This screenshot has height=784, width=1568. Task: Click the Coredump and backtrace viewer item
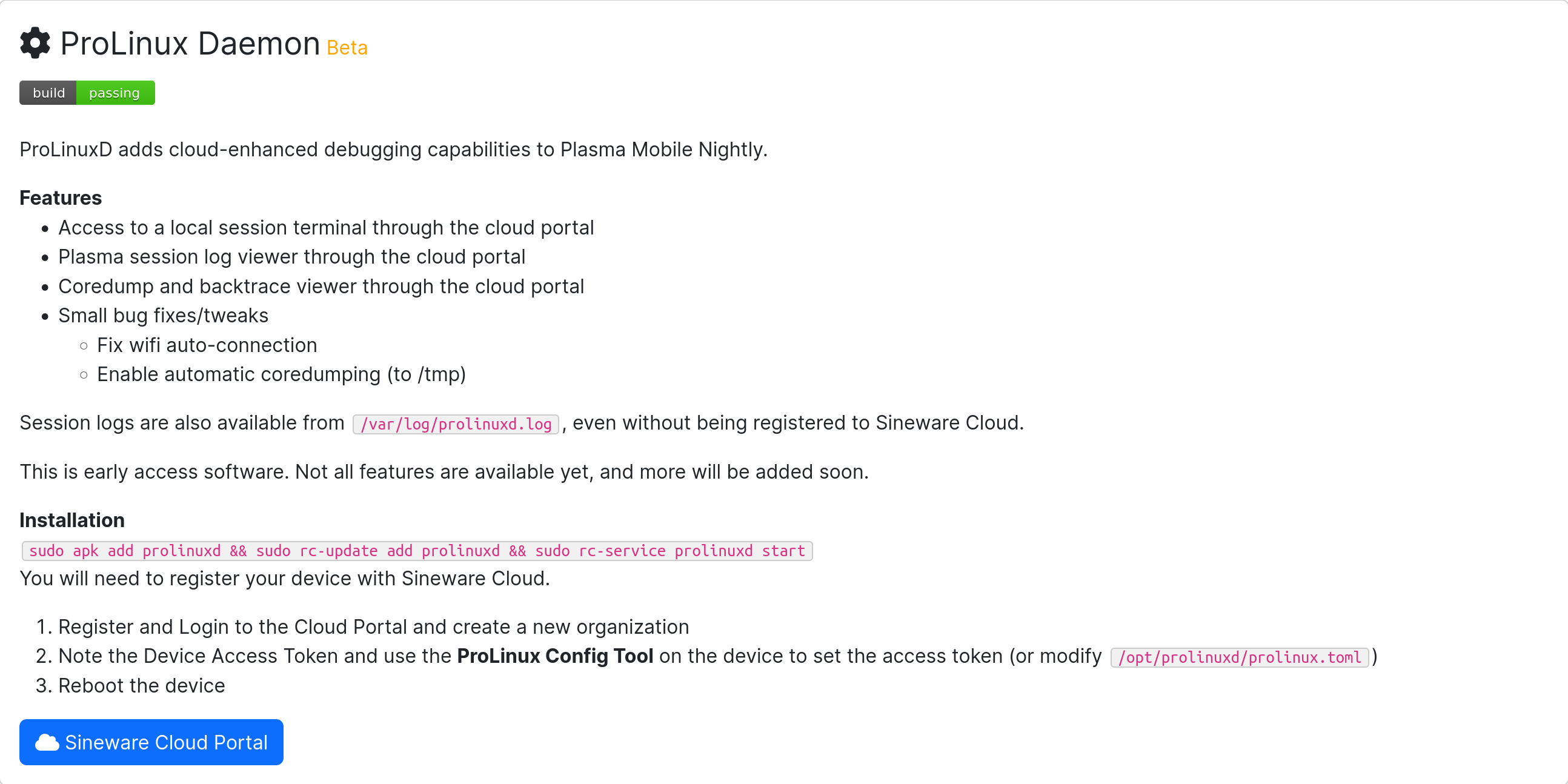[321, 286]
